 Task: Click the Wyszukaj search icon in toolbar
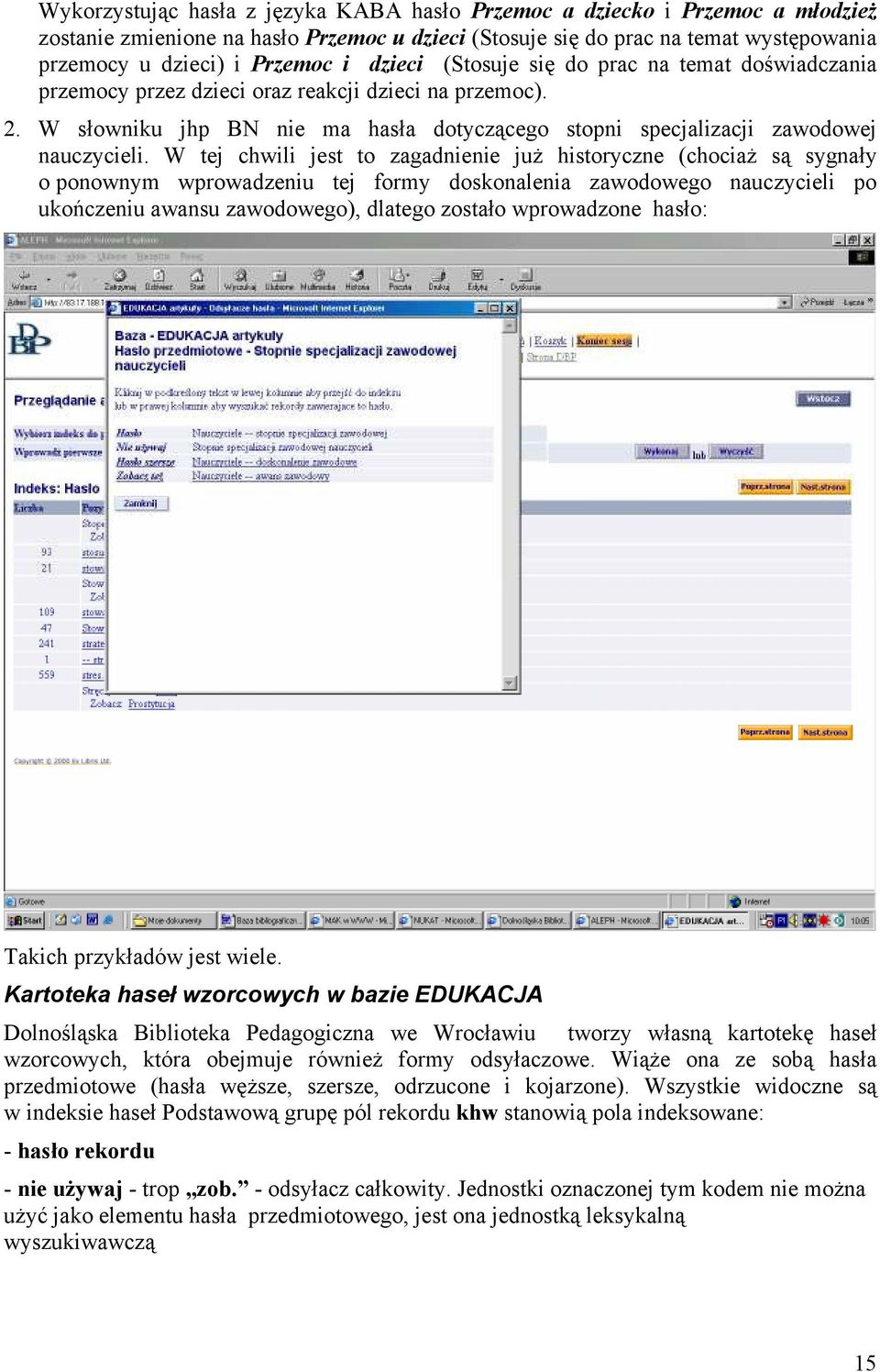click(x=239, y=279)
